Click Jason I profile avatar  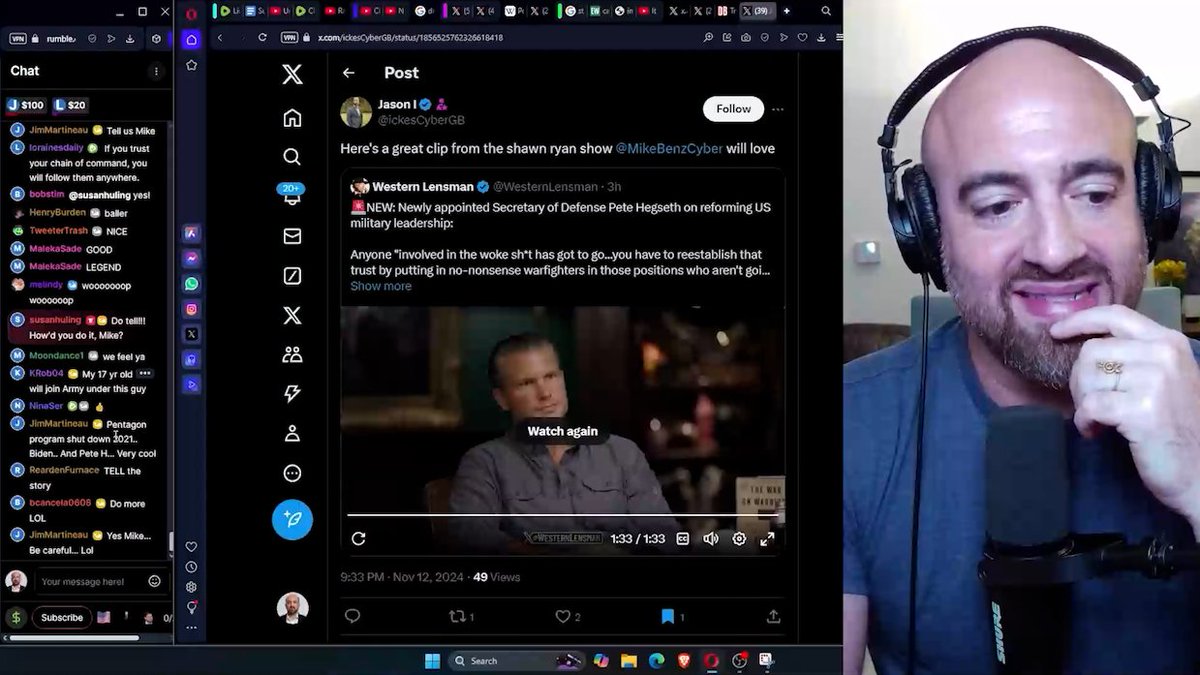(356, 112)
